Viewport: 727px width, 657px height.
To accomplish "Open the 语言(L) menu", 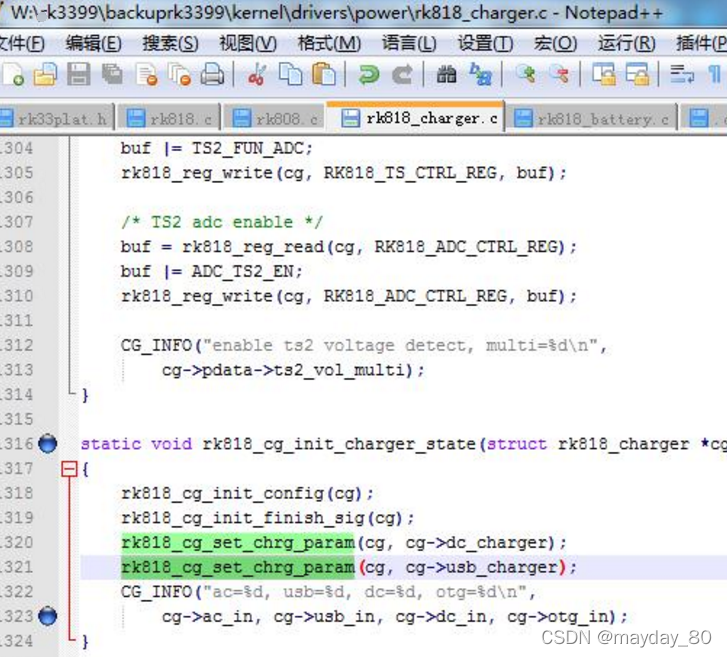I will click(409, 44).
